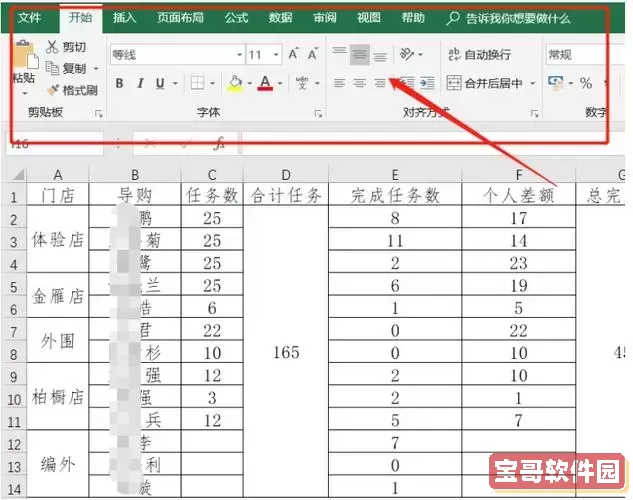Open font color dropdown arrow
Screen dimensions: 633x500
(x=280, y=84)
